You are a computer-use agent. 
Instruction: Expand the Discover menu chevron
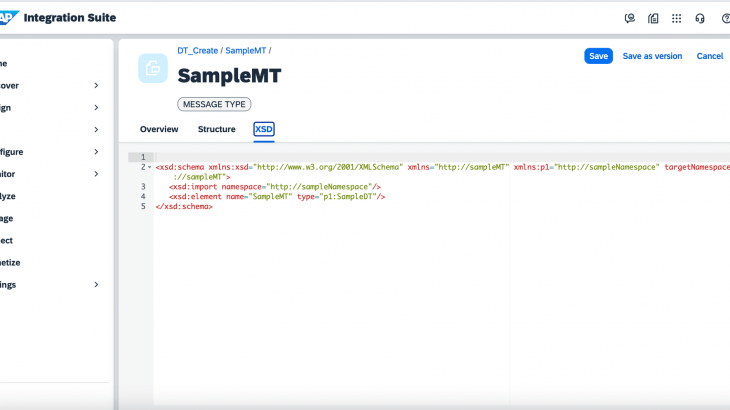96,86
